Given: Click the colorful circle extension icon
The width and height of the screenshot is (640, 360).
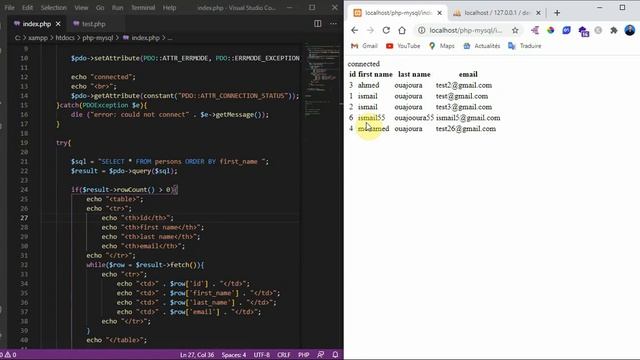Looking at the screenshot, I should coord(551,30).
